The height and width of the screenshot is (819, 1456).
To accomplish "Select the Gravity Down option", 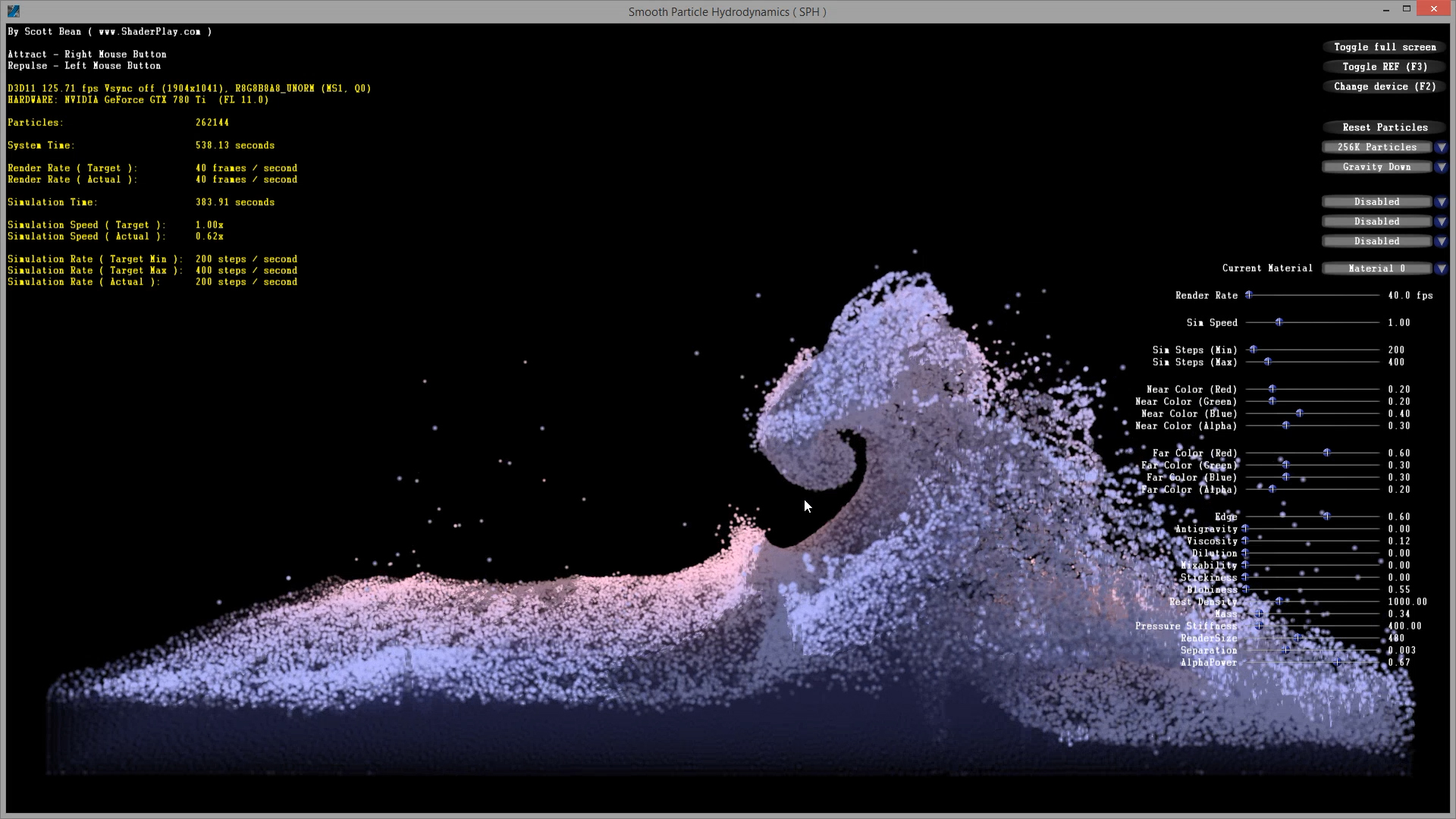I will (x=1377, y=166).
